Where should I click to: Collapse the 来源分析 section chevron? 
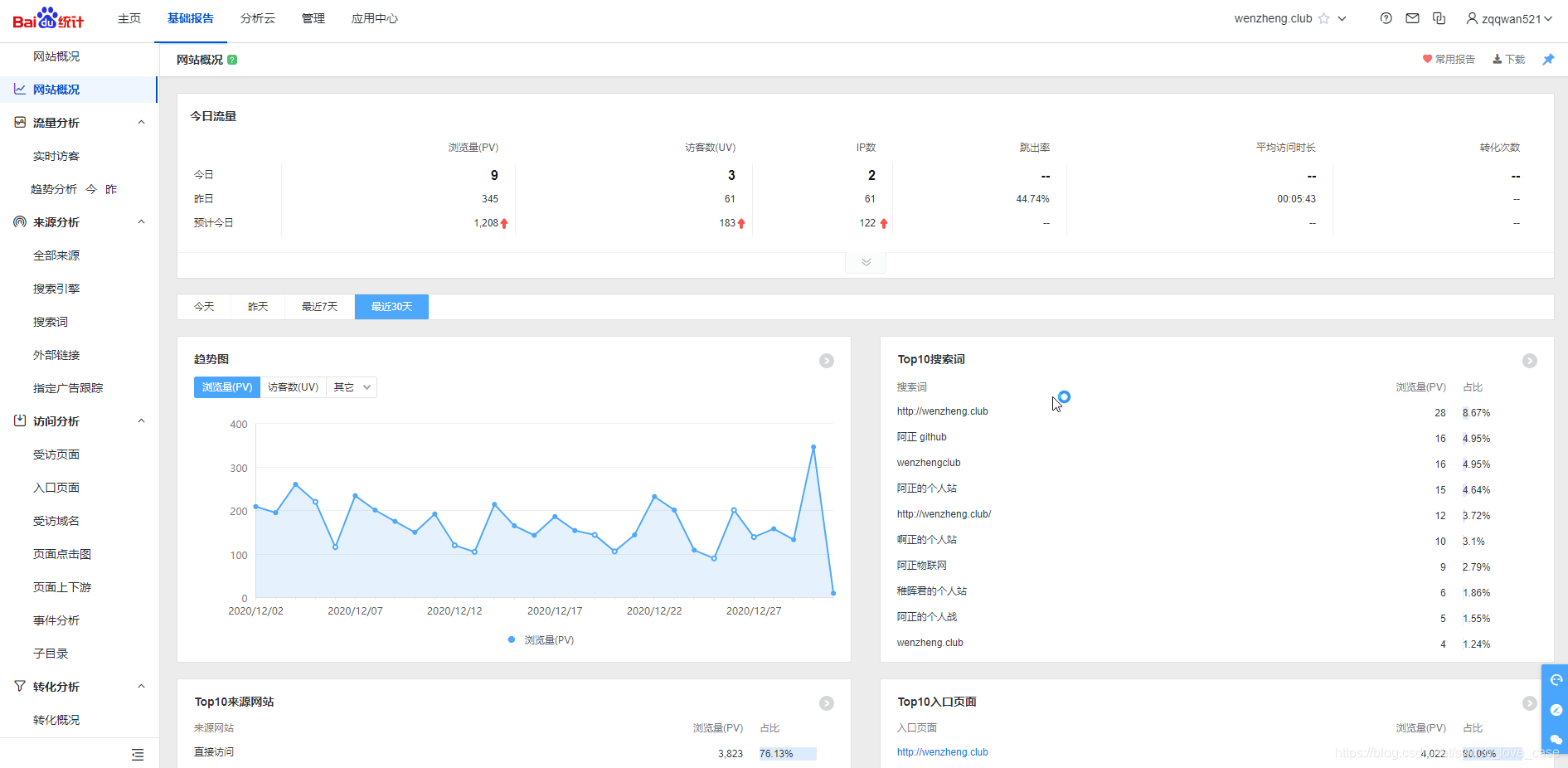click(x=141, y=221)
